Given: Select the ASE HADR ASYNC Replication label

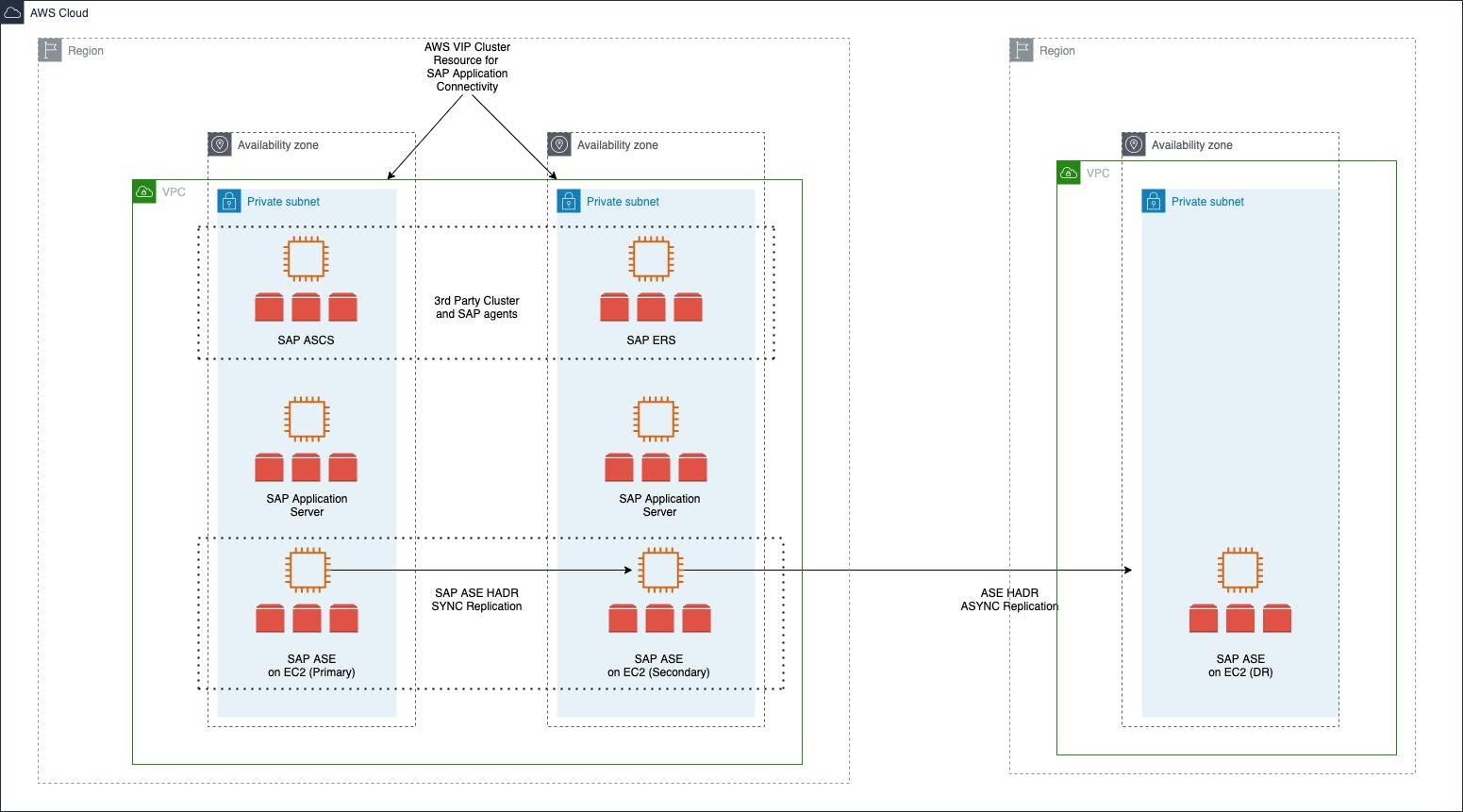Looking at the screenshot, I should tap(1009, 600).
